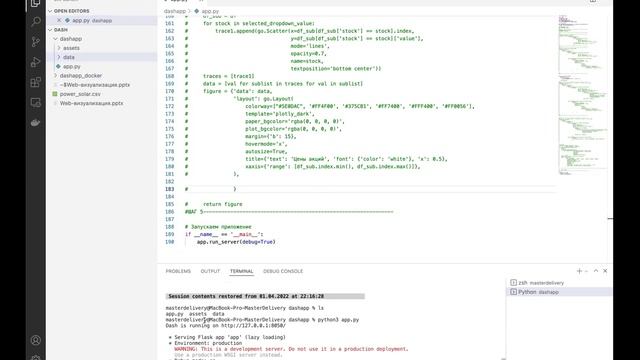Follow the http://127.0.0.1:8050/ link in terminal
640x360 pixels.
coord(253,326)
